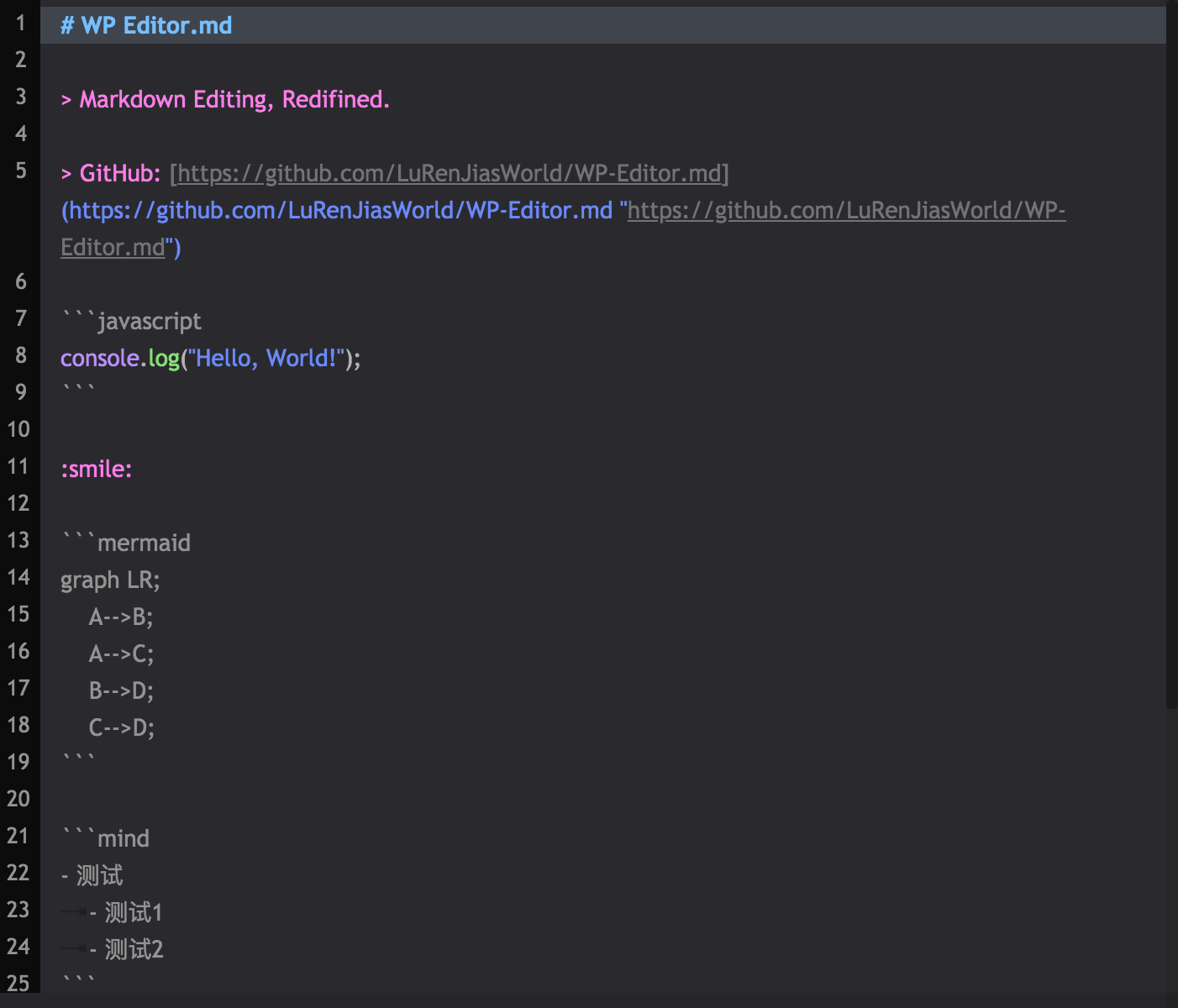This screenshot has height=1008, width=1178.
Task: Click the parenthesized blue GitHub URL
Action: point(336,210)
